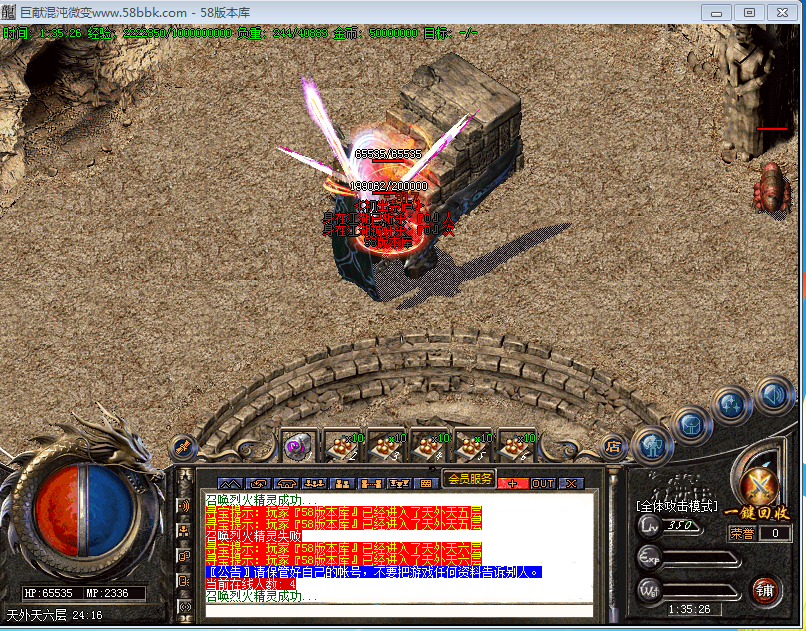
Task: Click the 负重: 244/40883 weight readout
Action: pos(282,33)
